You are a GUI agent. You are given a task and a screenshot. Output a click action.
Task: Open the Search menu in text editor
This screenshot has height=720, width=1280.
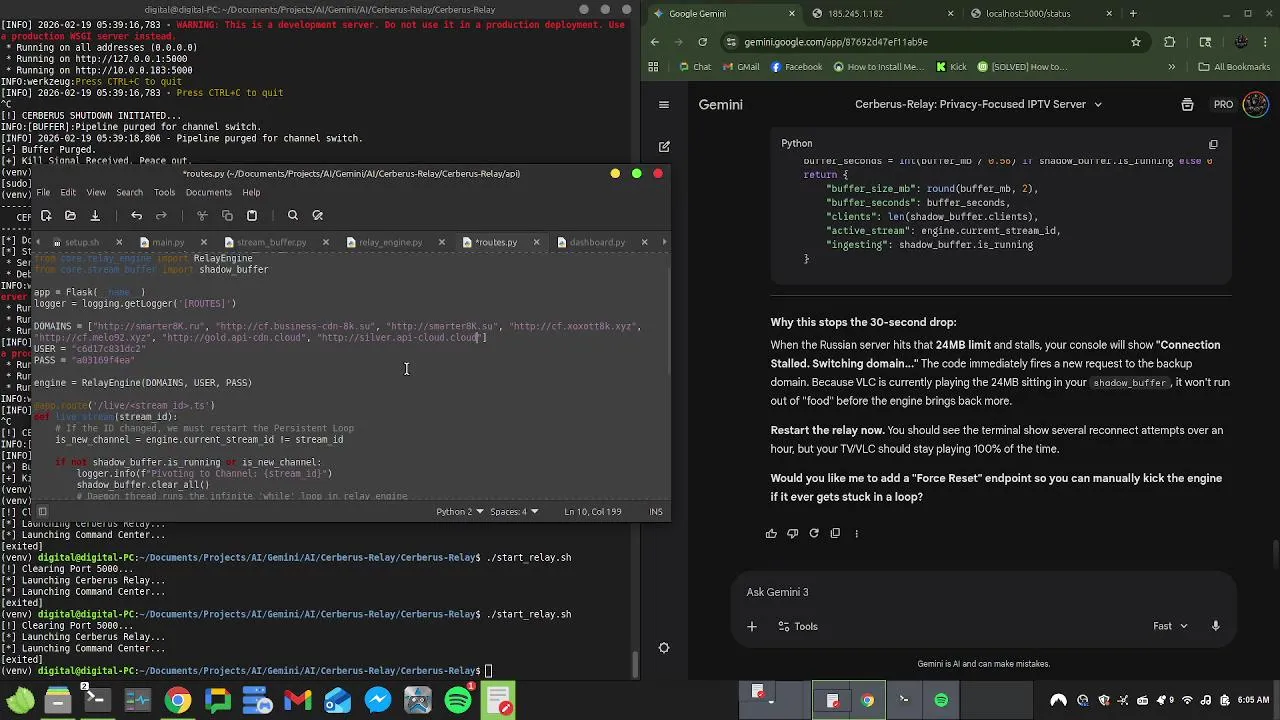[129, 192]
